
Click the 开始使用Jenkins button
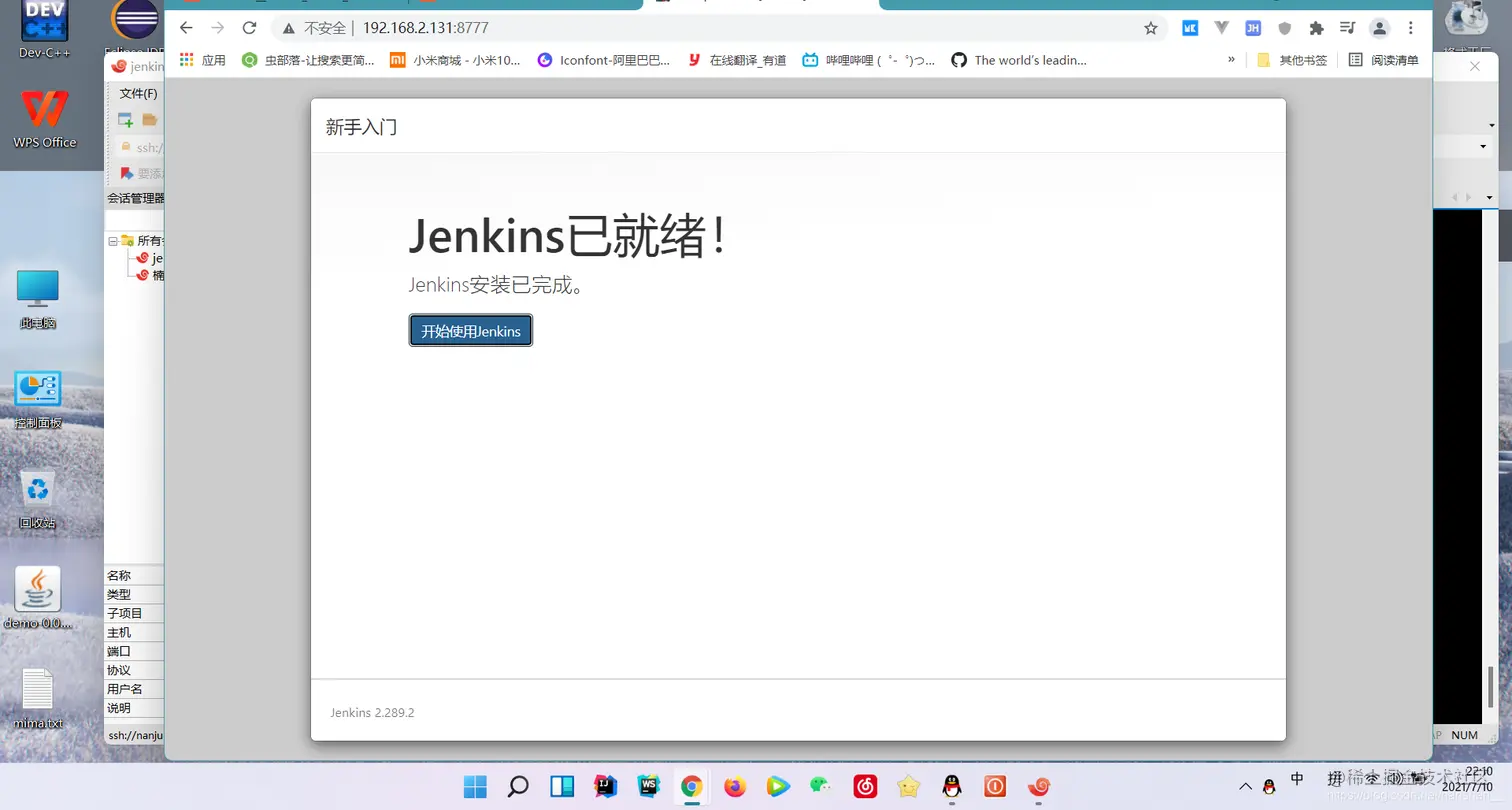(x=470, y=331)
